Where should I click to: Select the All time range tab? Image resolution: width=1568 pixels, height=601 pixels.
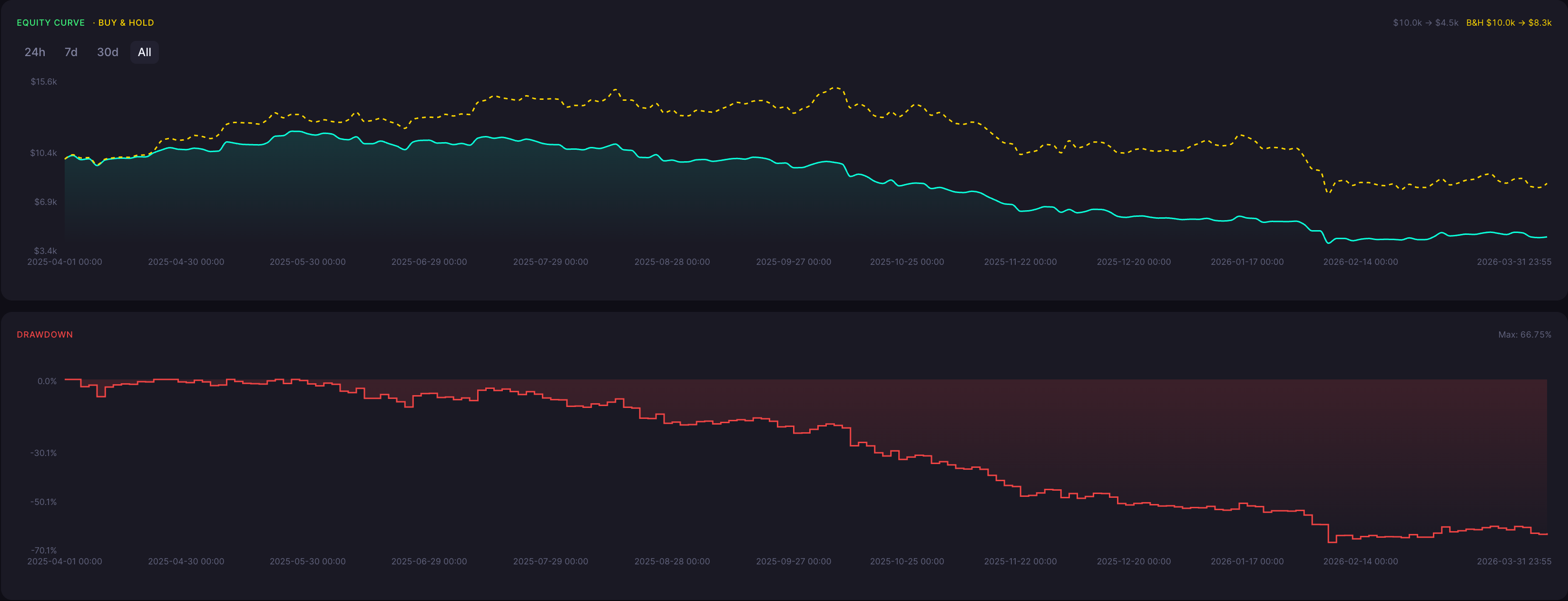click(144, 52)
